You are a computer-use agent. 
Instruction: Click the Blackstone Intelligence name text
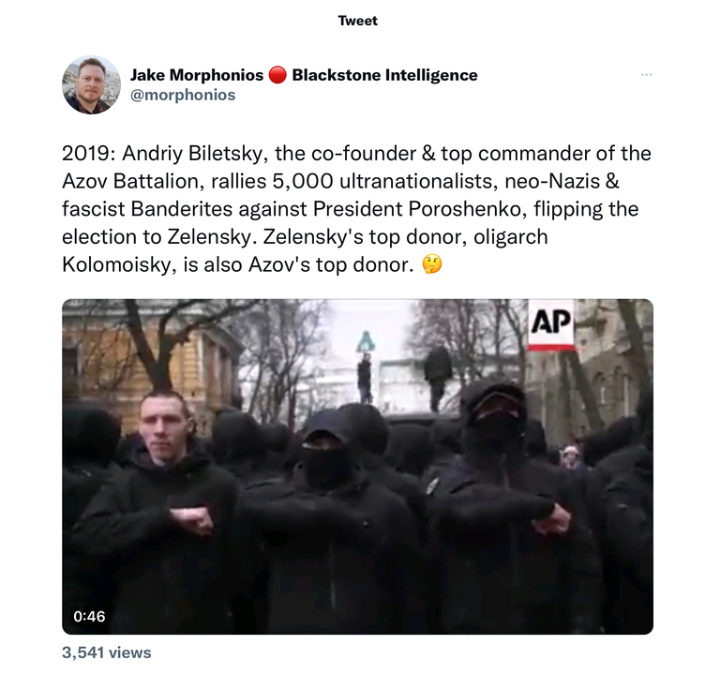click(x=385, y=75)
